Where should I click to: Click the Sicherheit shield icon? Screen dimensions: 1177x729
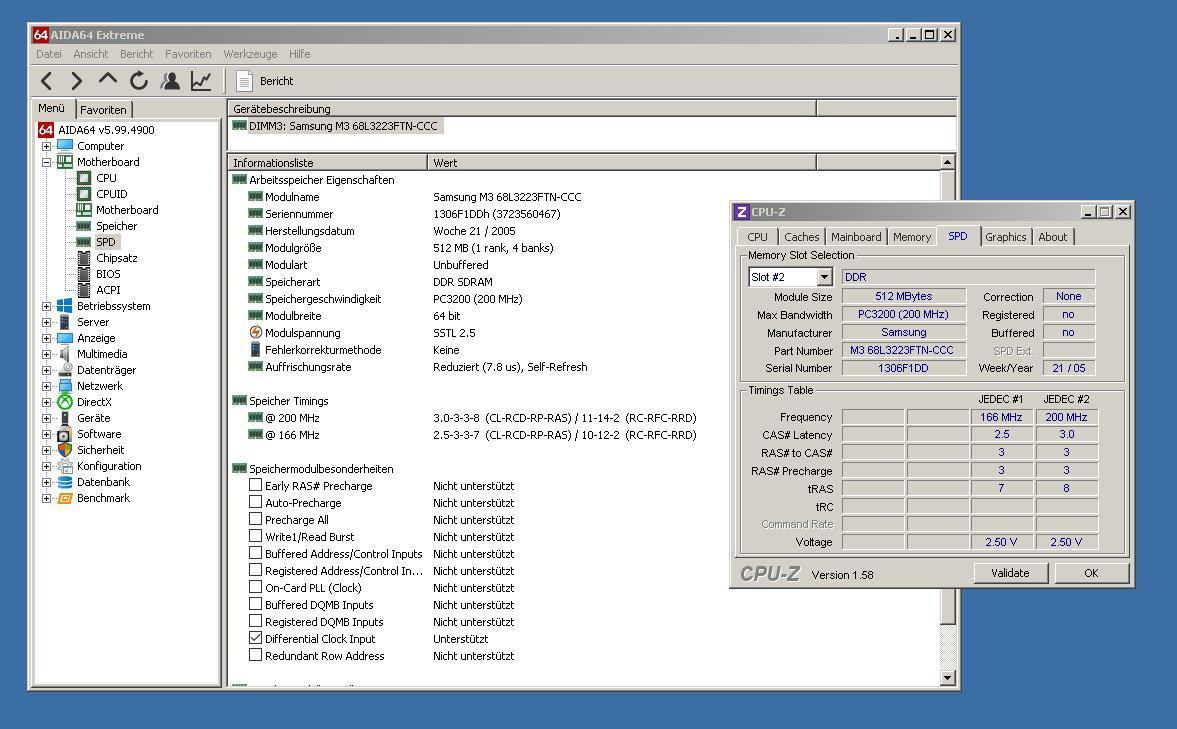pos(65,450)
